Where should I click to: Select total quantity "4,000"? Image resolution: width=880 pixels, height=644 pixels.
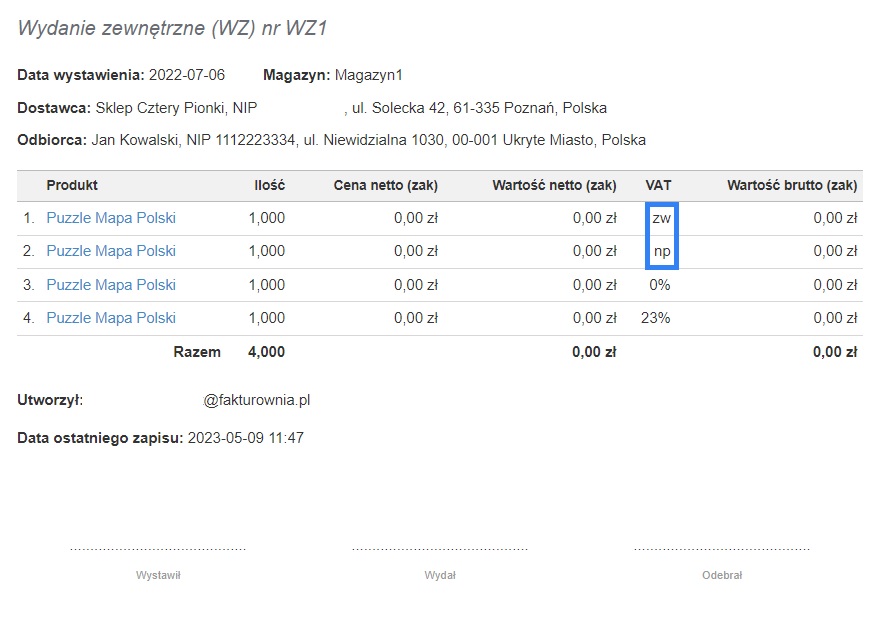267,352
